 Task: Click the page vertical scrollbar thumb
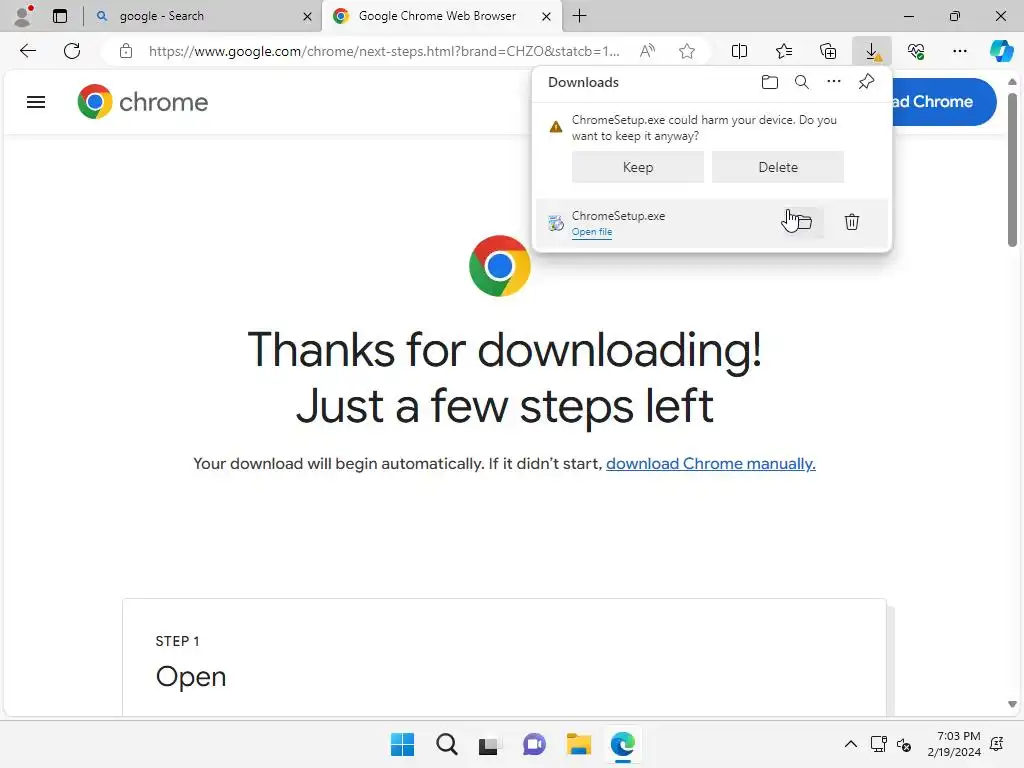[1012, 170]
